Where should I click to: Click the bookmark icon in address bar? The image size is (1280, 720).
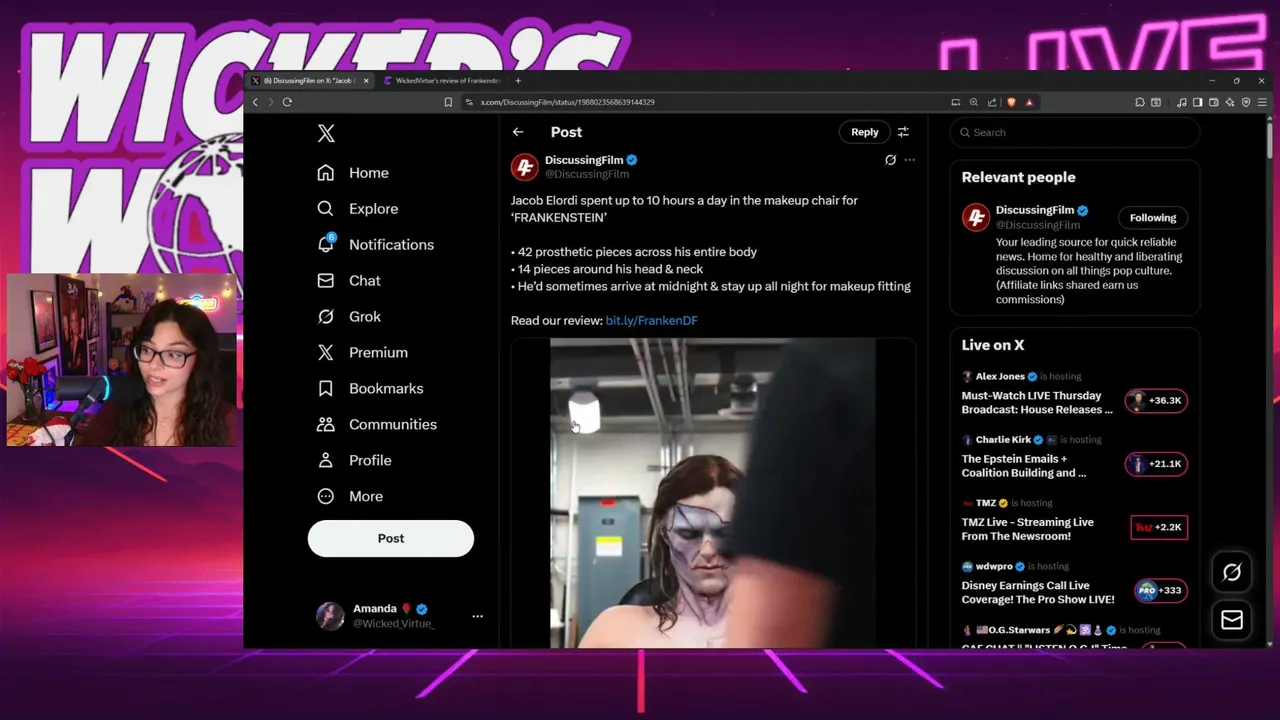pyautogui.click(x=448, y=102)
